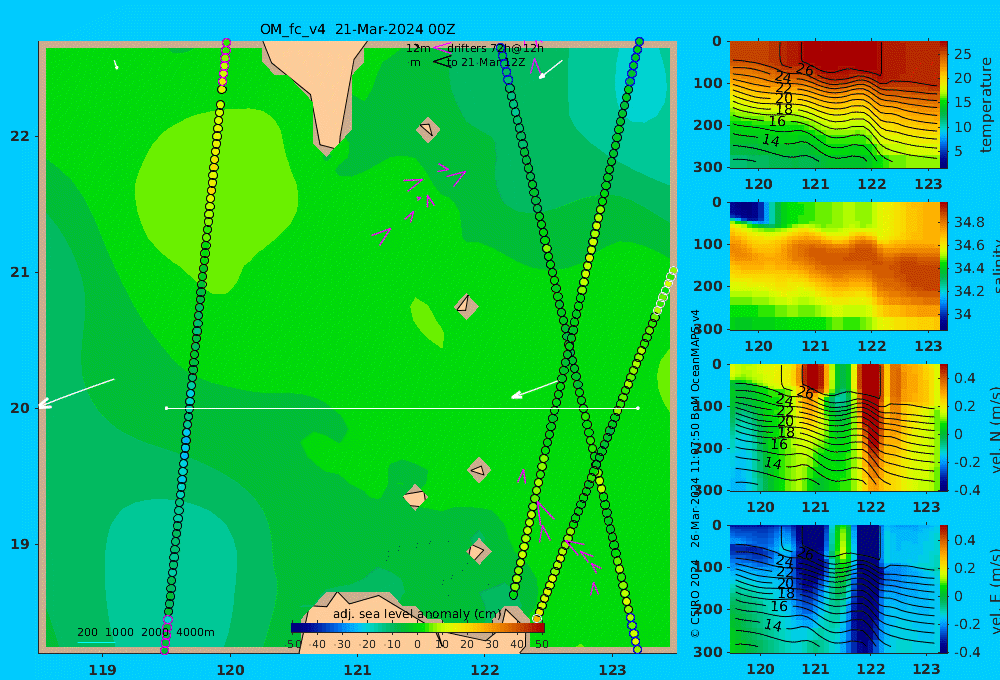
Task: Click the 34.2 tick on salinity color bar
Action: [969, 291]
